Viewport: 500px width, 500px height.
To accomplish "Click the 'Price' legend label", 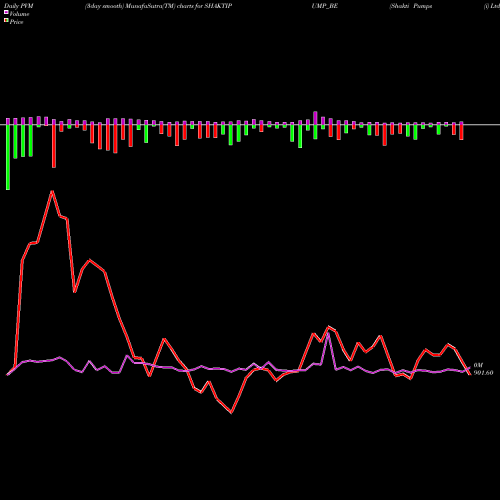I will (16, 22).
